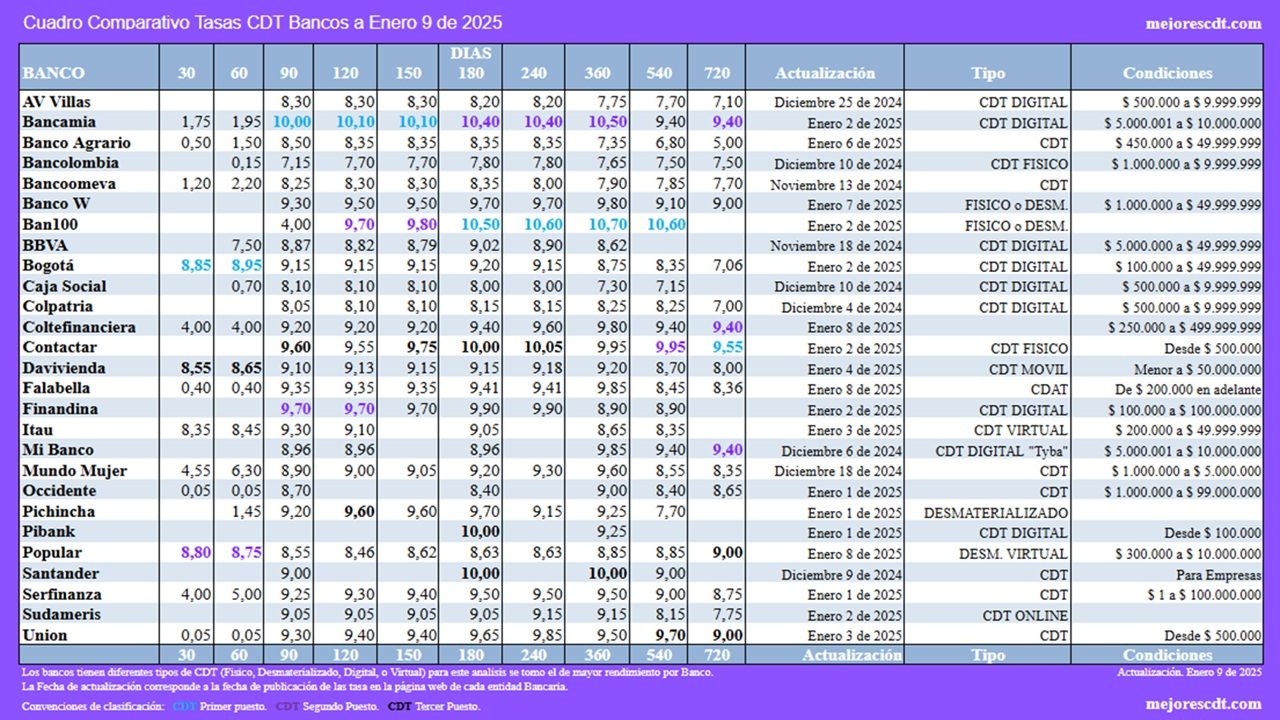Click Santander's 10,00 rate at 360 days
1280x720 pixels.
[608, 573]
